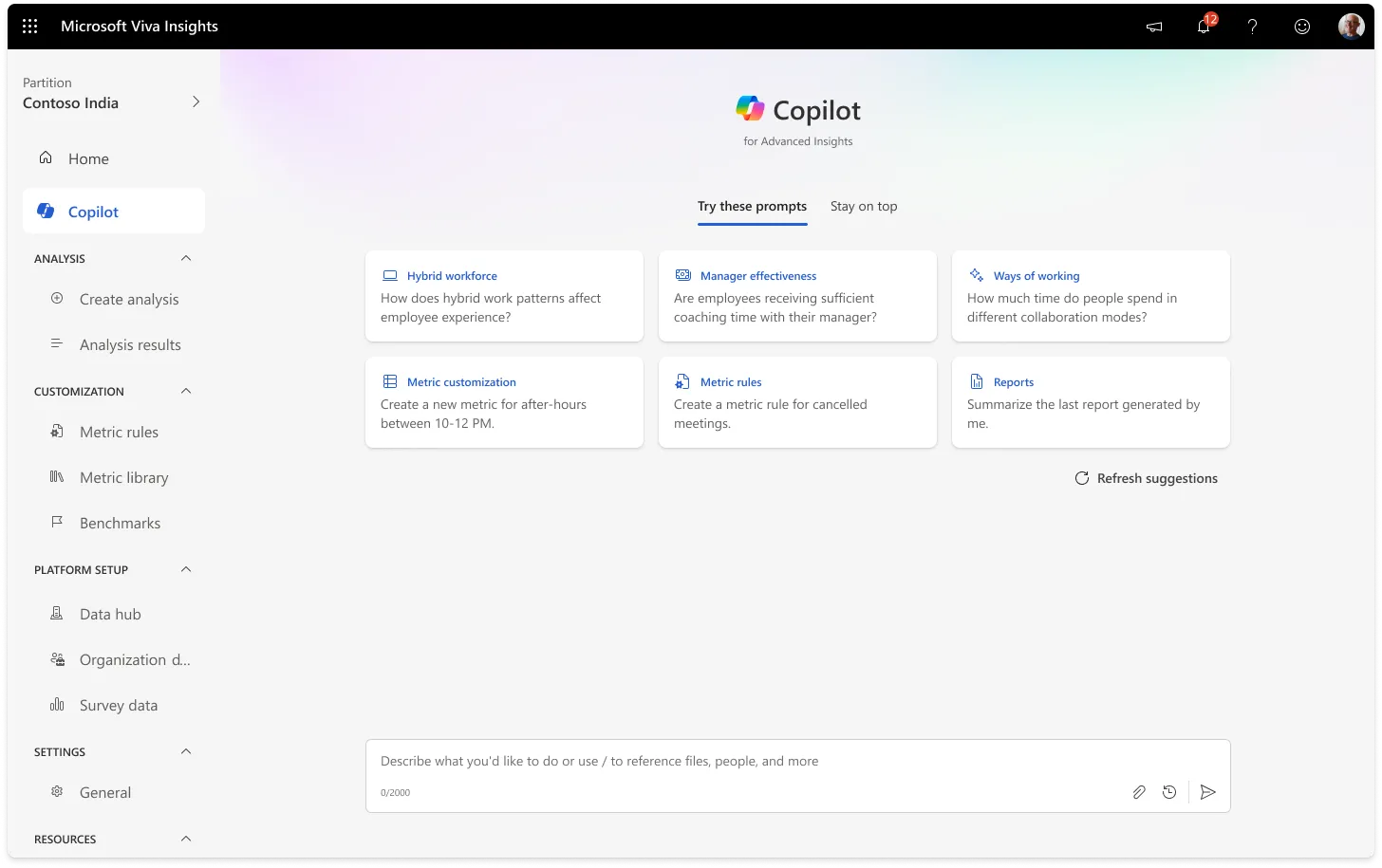Expand the Contoso India partition chevron

[x=196, y=102]
